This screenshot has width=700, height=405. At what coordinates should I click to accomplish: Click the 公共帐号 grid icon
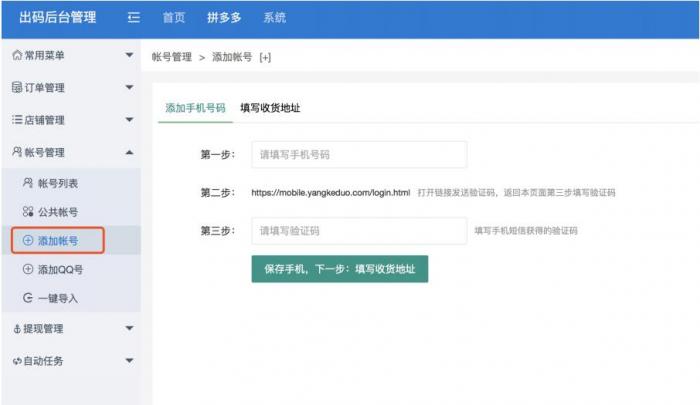(x=27, y=212)
